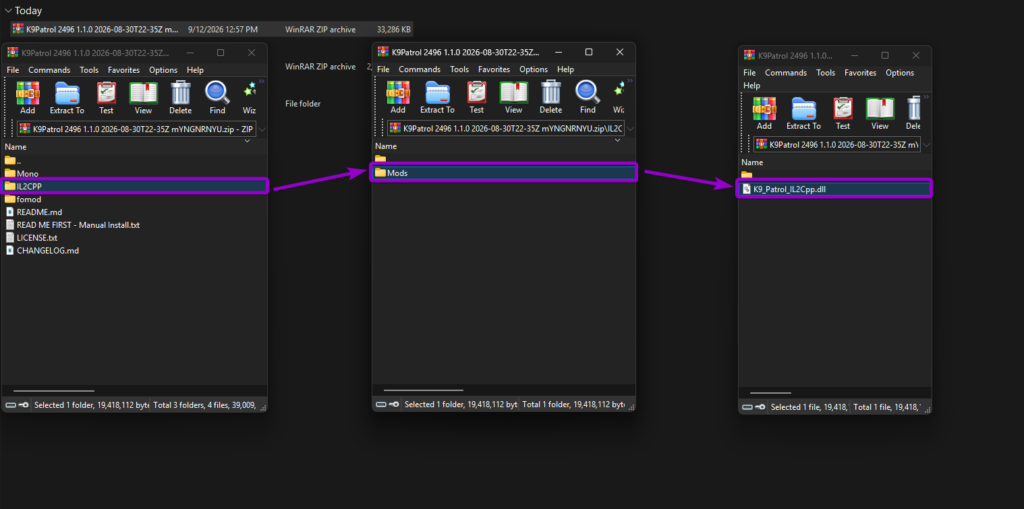Select K9Patrol zip file in Explorer list

pyautogui.click(x=211, y=29)
